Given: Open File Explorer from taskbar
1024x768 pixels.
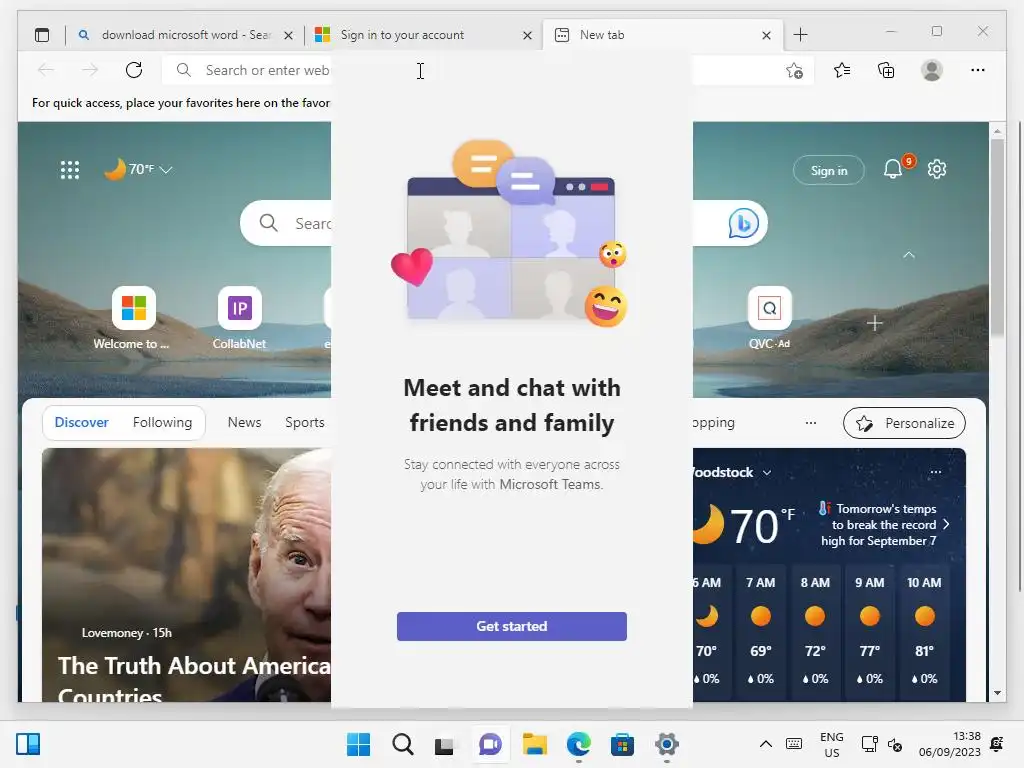Looking at the screenshot, I should (x=534, y=744).
